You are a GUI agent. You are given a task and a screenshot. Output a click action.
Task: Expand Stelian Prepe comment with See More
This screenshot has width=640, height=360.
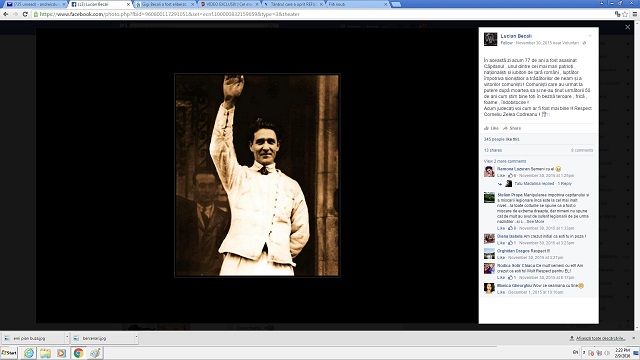pos(536,221)
